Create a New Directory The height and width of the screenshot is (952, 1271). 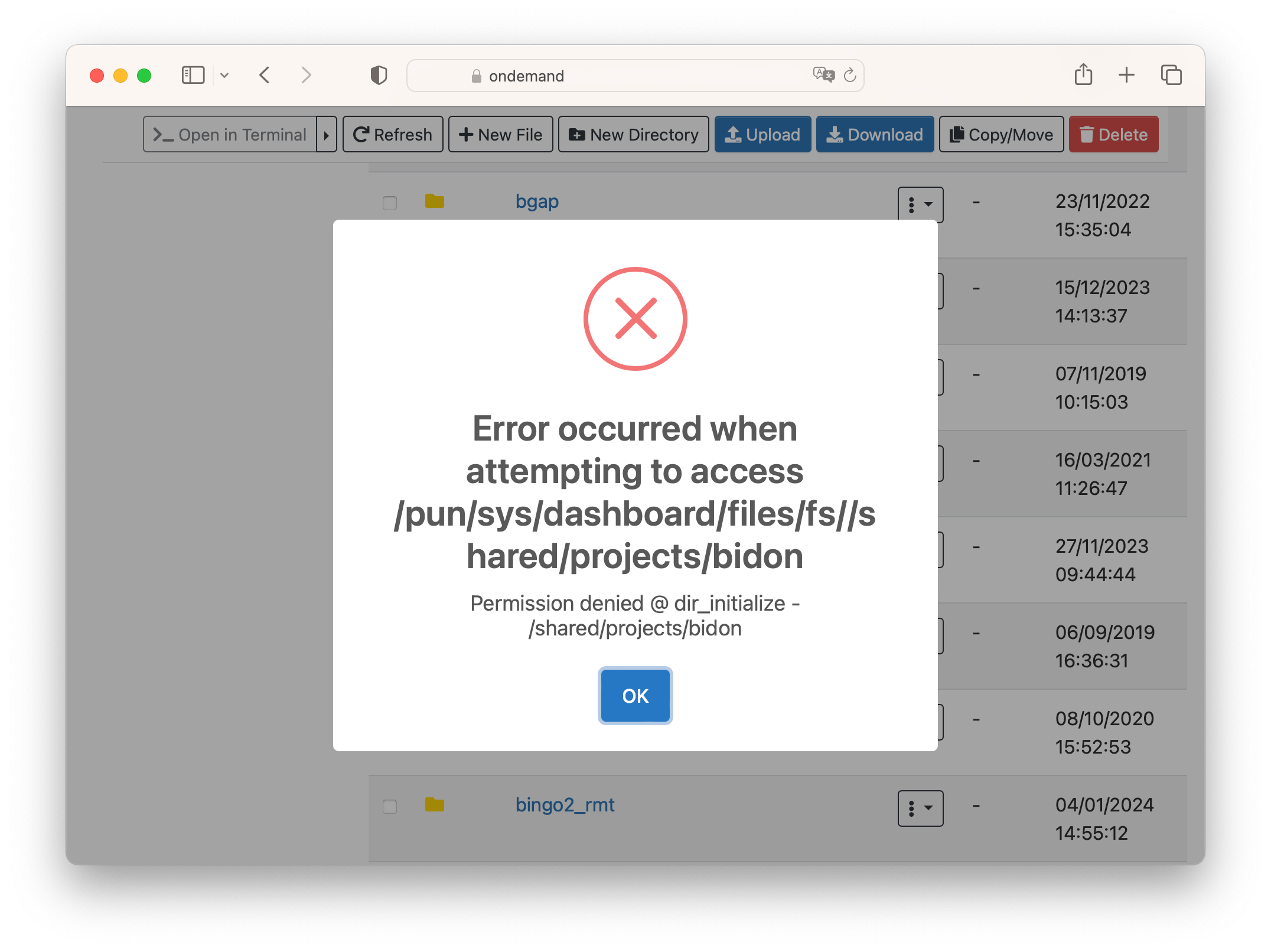tap(633, 135)
